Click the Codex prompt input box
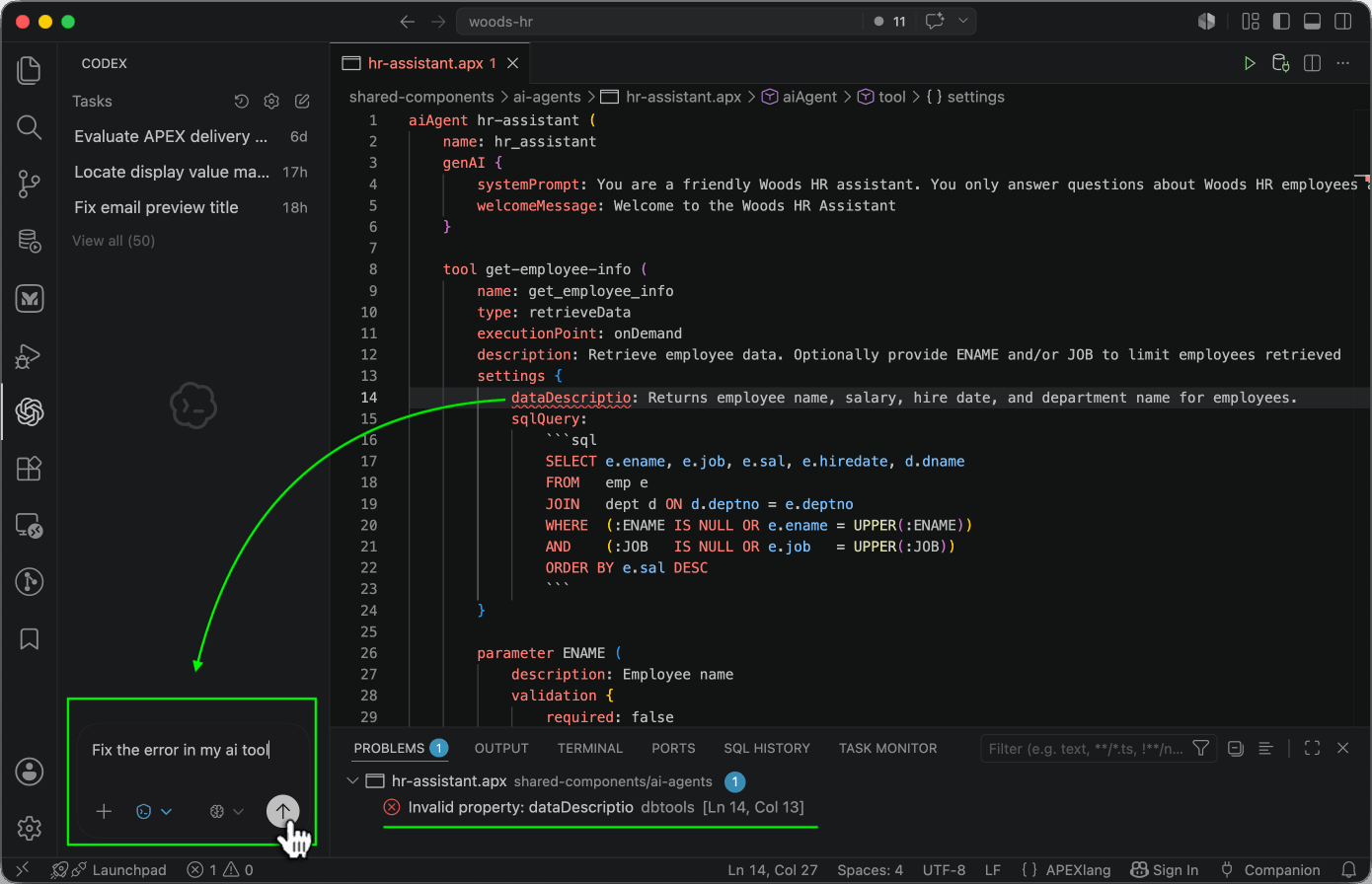Image resolution: width=1372 pixels, height=884 pixels. coord(191,750)
